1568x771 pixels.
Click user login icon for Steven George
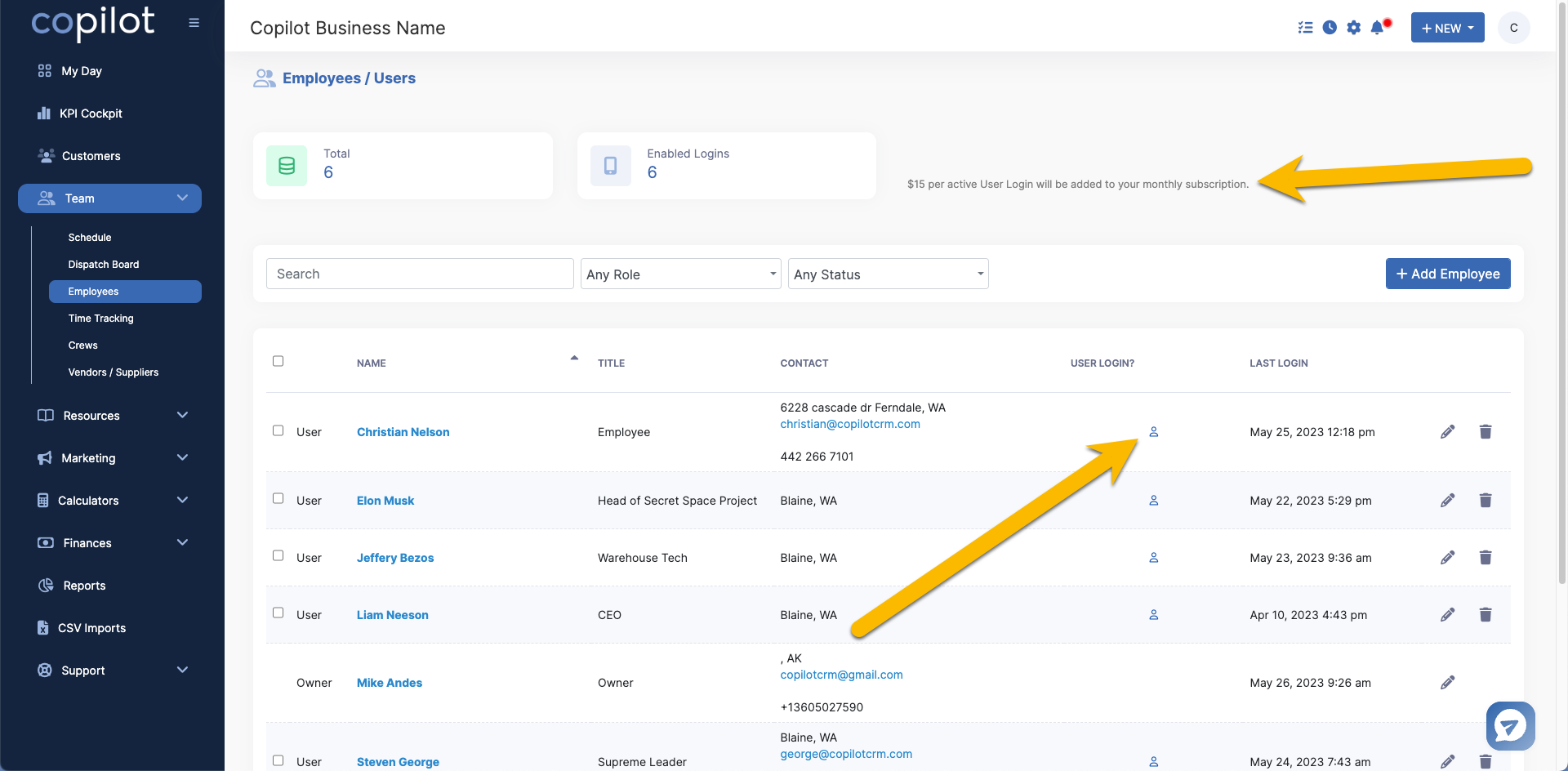tap(1154, 762)
